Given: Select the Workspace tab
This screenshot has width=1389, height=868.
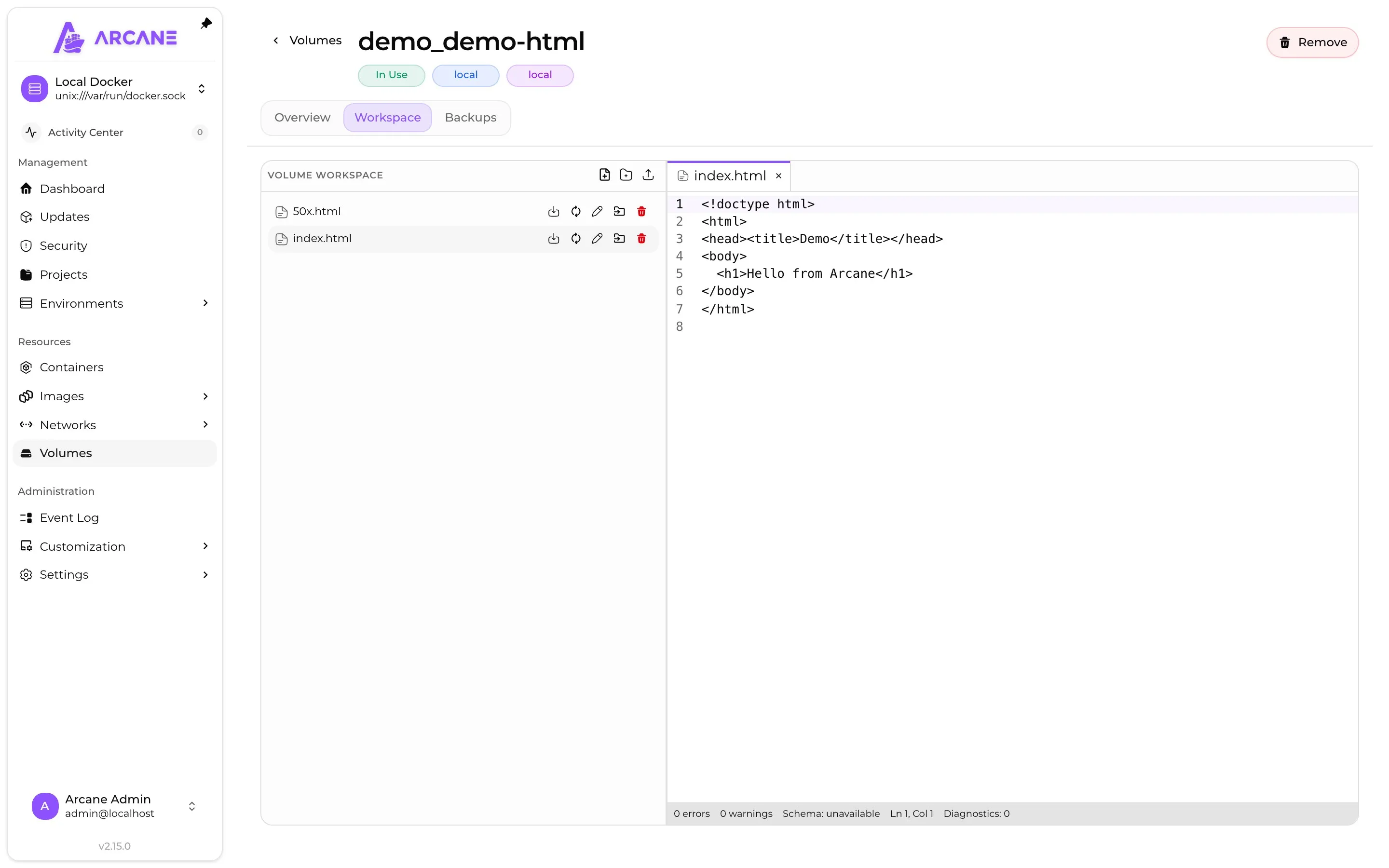Looking at the screenshot, I should [387, 118].
